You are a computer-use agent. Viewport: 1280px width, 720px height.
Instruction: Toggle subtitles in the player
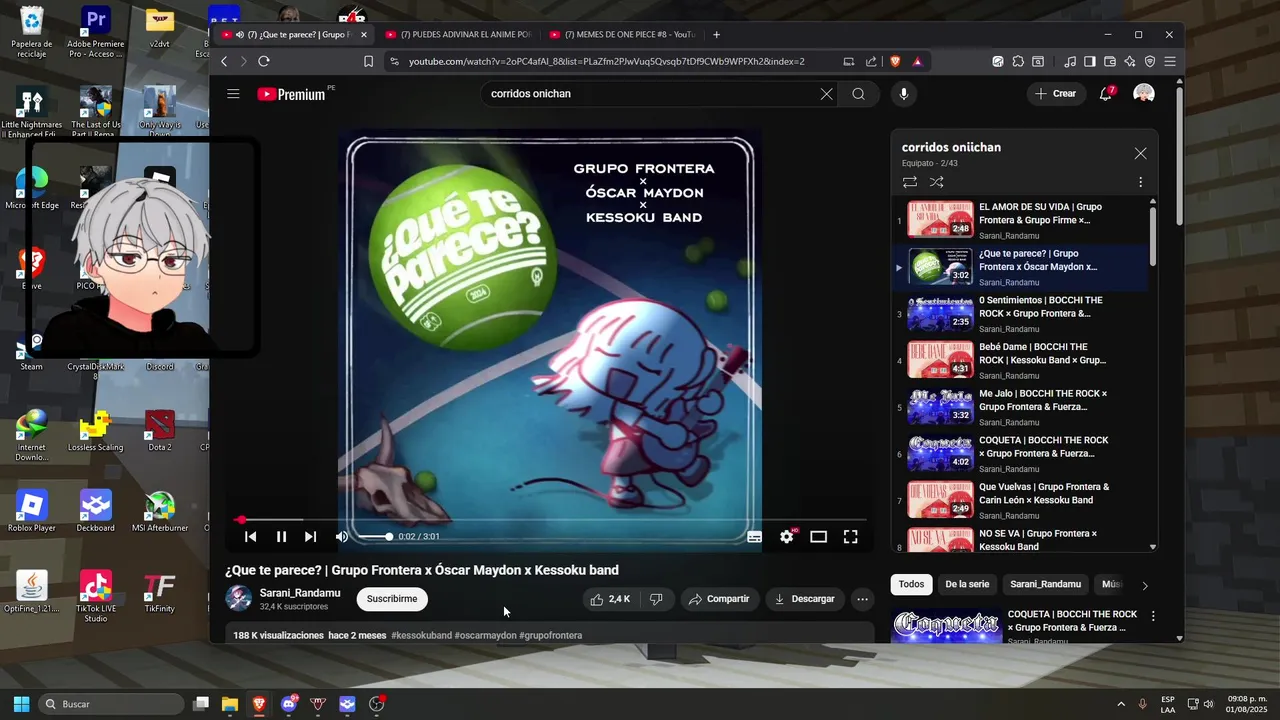tap(755, 537)
